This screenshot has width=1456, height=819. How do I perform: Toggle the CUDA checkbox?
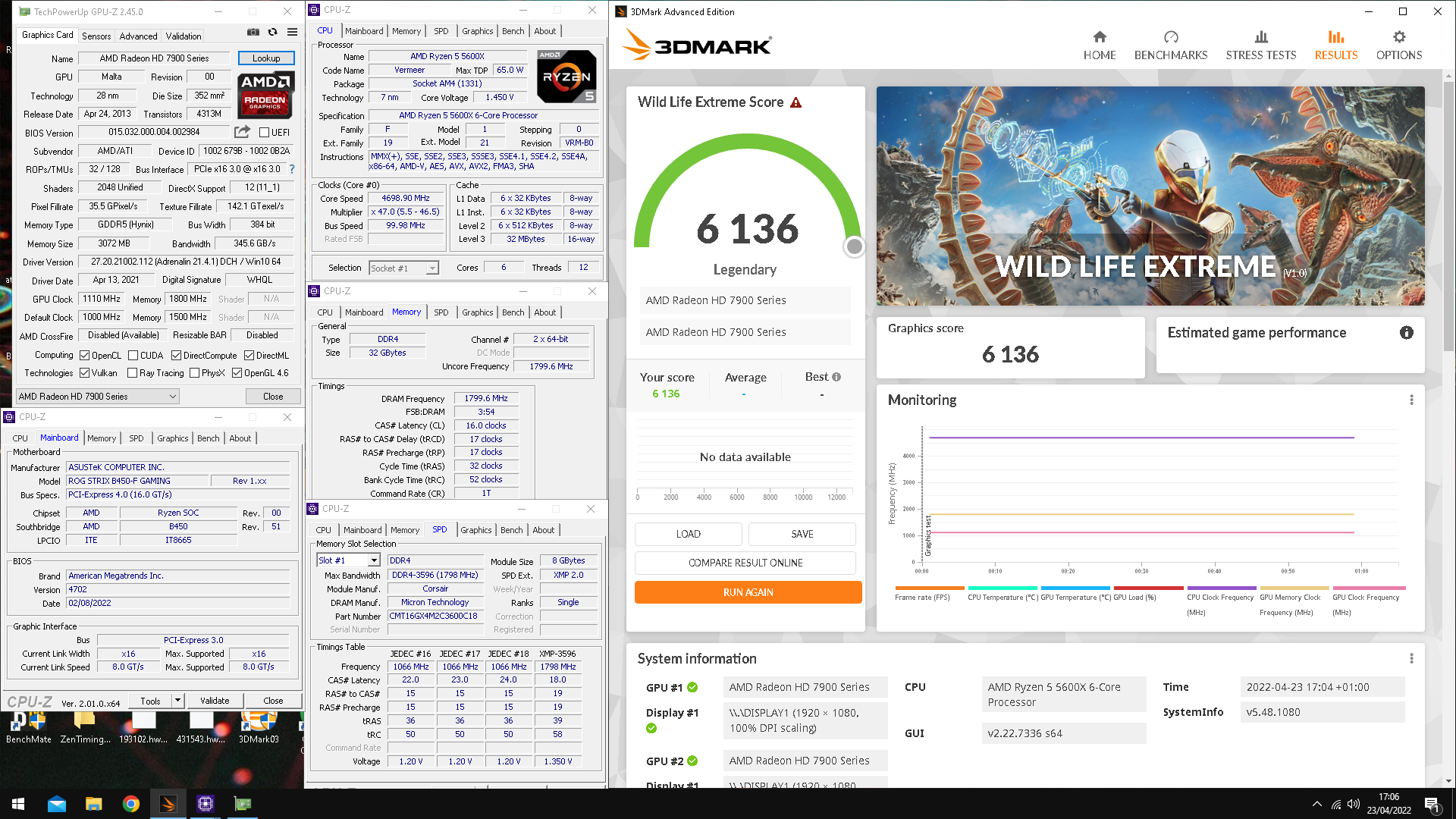tap(133, 356)
